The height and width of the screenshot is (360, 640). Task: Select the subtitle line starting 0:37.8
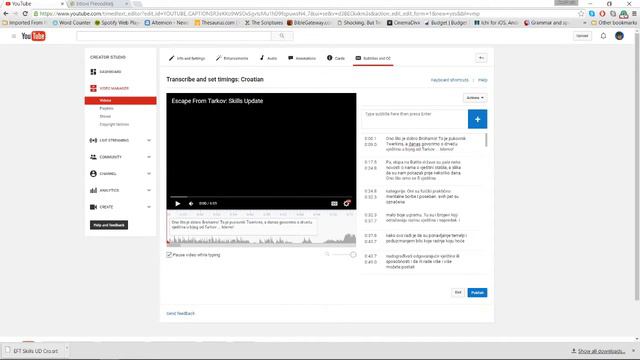(x=424, y=238)
